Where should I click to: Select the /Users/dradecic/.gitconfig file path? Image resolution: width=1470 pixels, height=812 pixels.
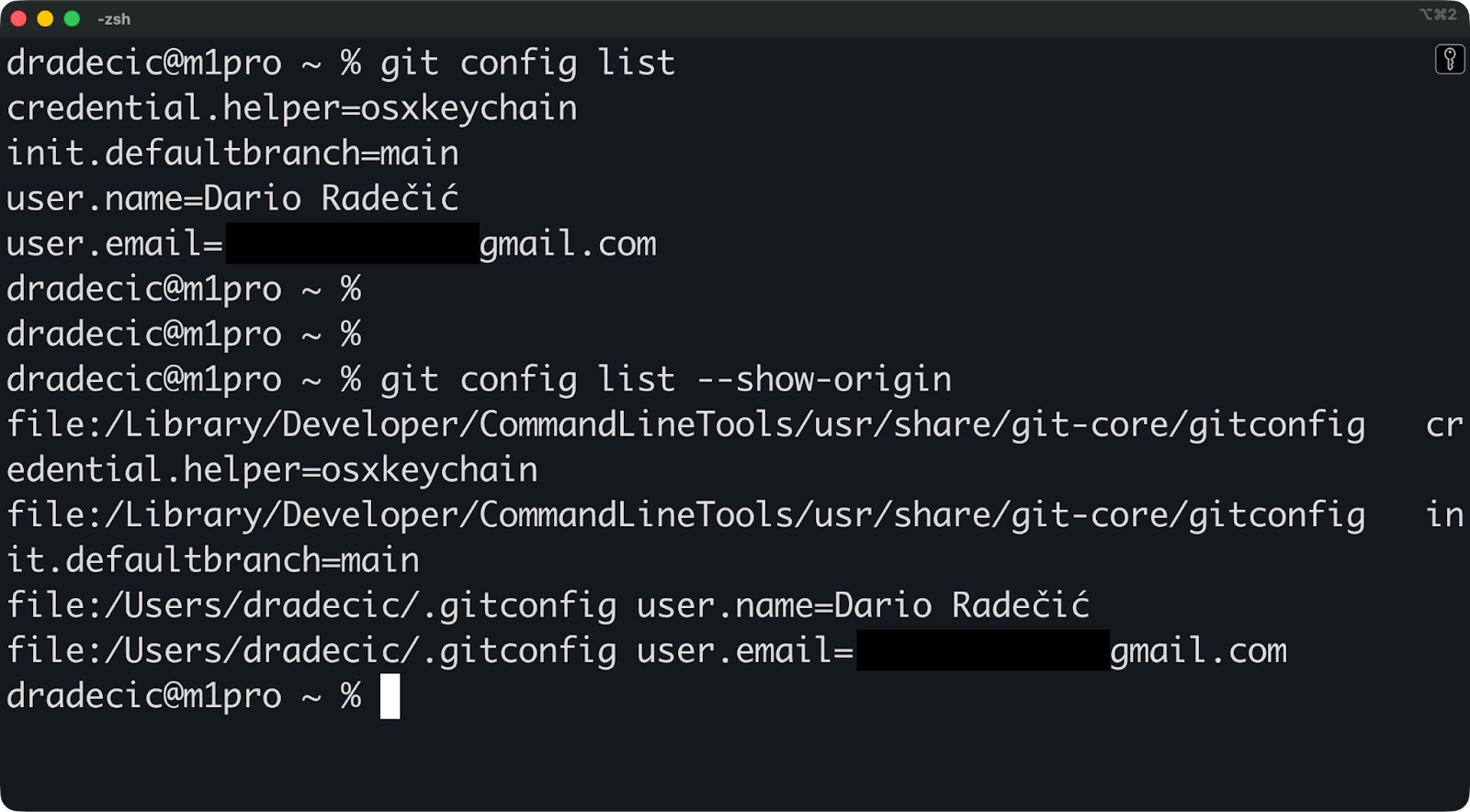[311, 604]
